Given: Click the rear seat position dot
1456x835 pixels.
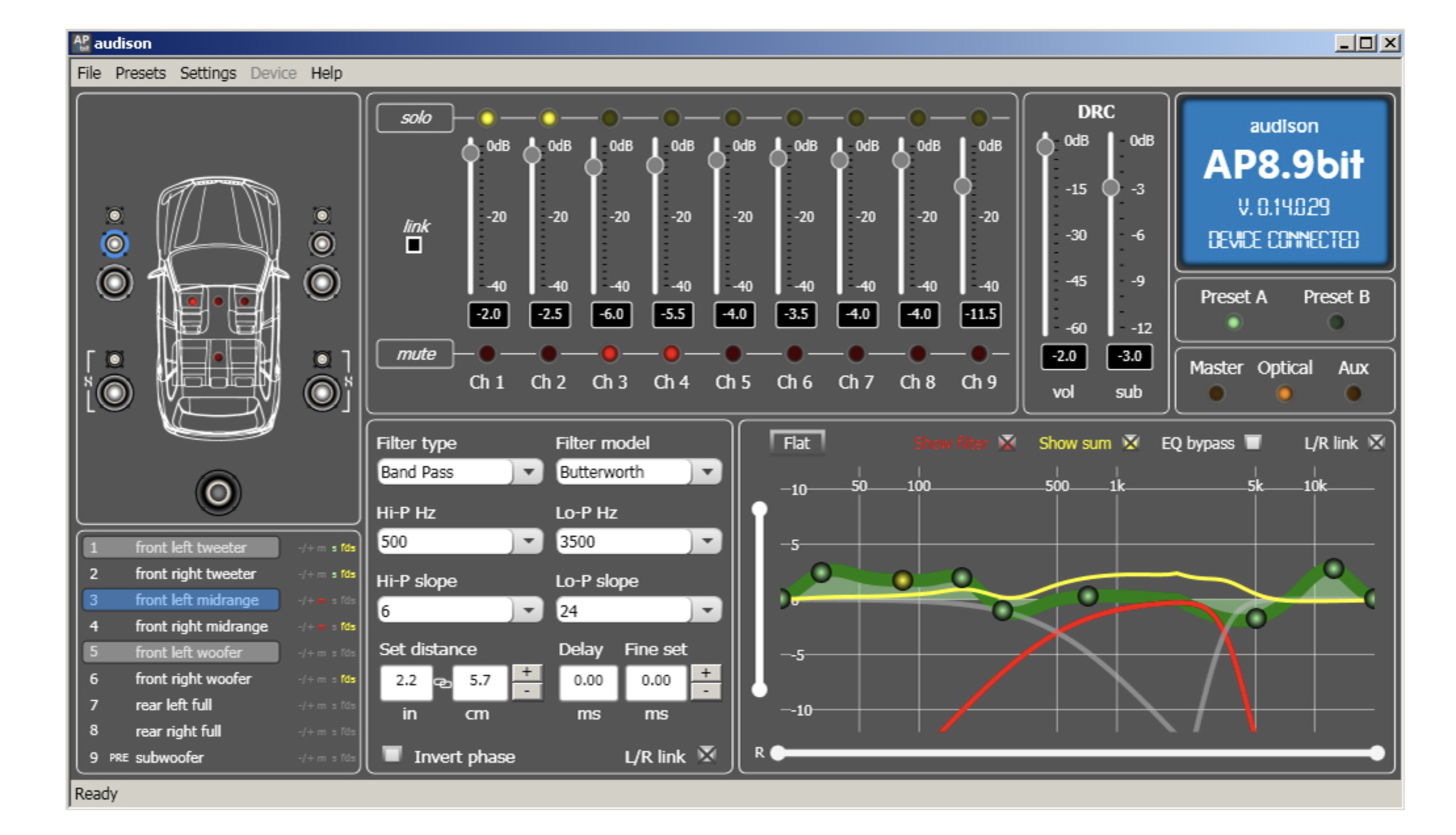Looking at the screenshot, I should pyautogui.click(x=219, y=358).
